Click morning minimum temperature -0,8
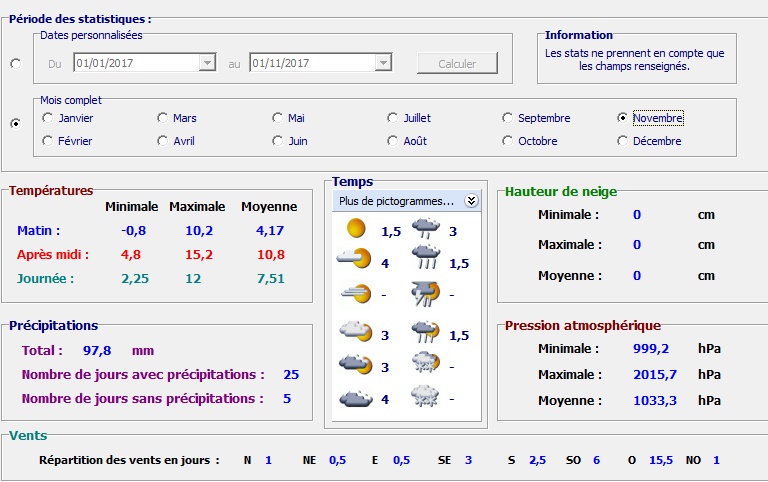768x482 pixels. (134, 231)
